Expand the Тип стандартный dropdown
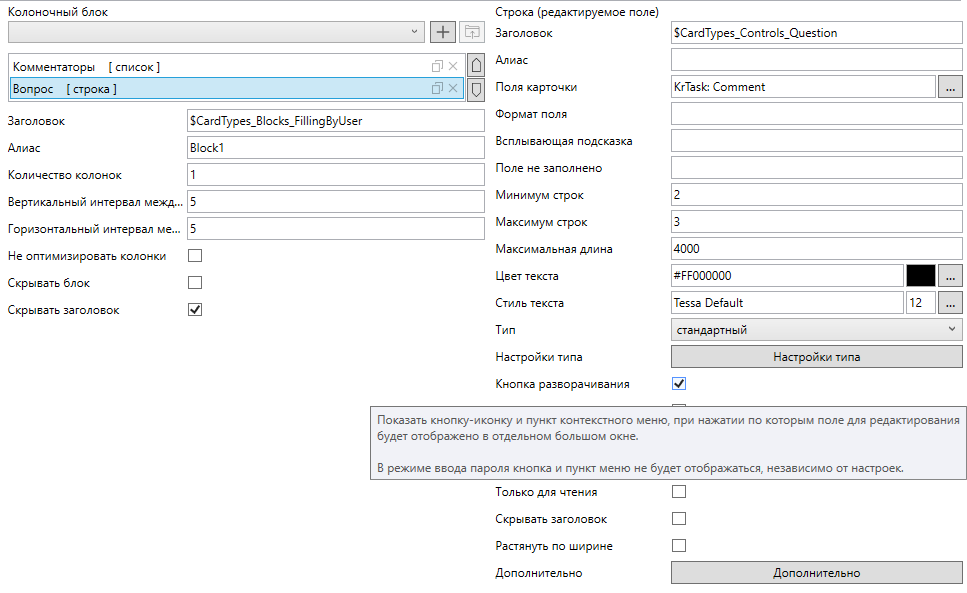Screen dimensions: 967x593 [x=817, y=330]
